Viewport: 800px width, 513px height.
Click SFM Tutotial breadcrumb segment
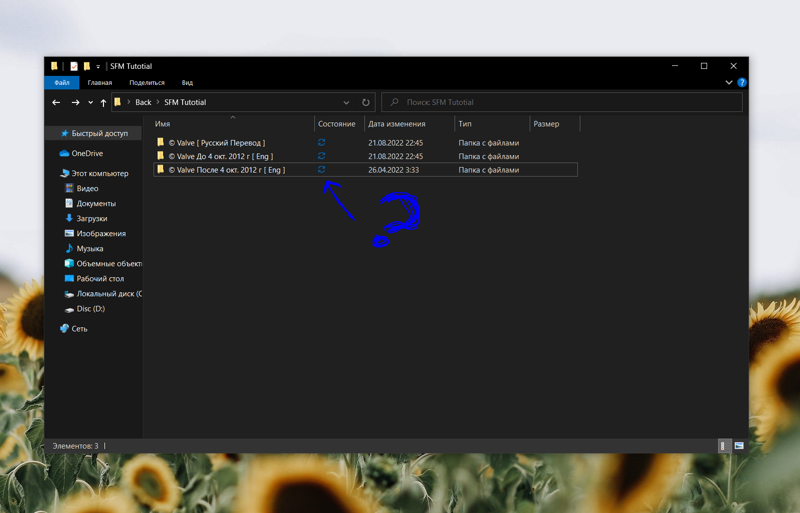[185, 102]
